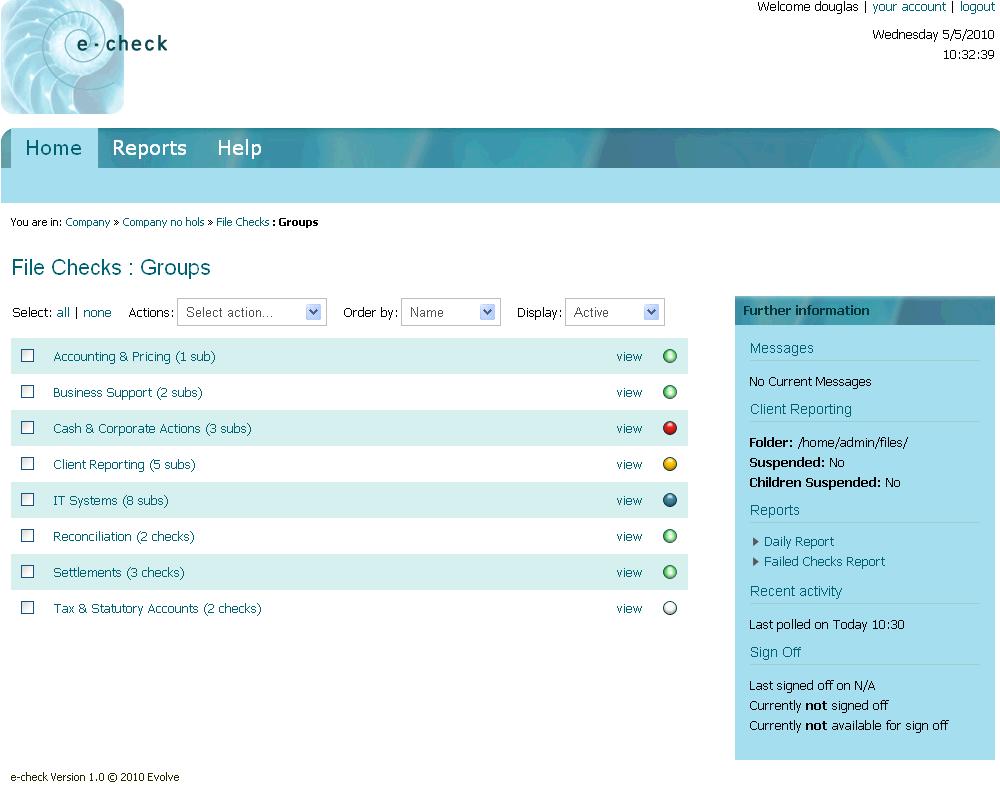Toggle the IT Systems checkbox
Viewport: 1000px width, 800px height.
point(27,500)
